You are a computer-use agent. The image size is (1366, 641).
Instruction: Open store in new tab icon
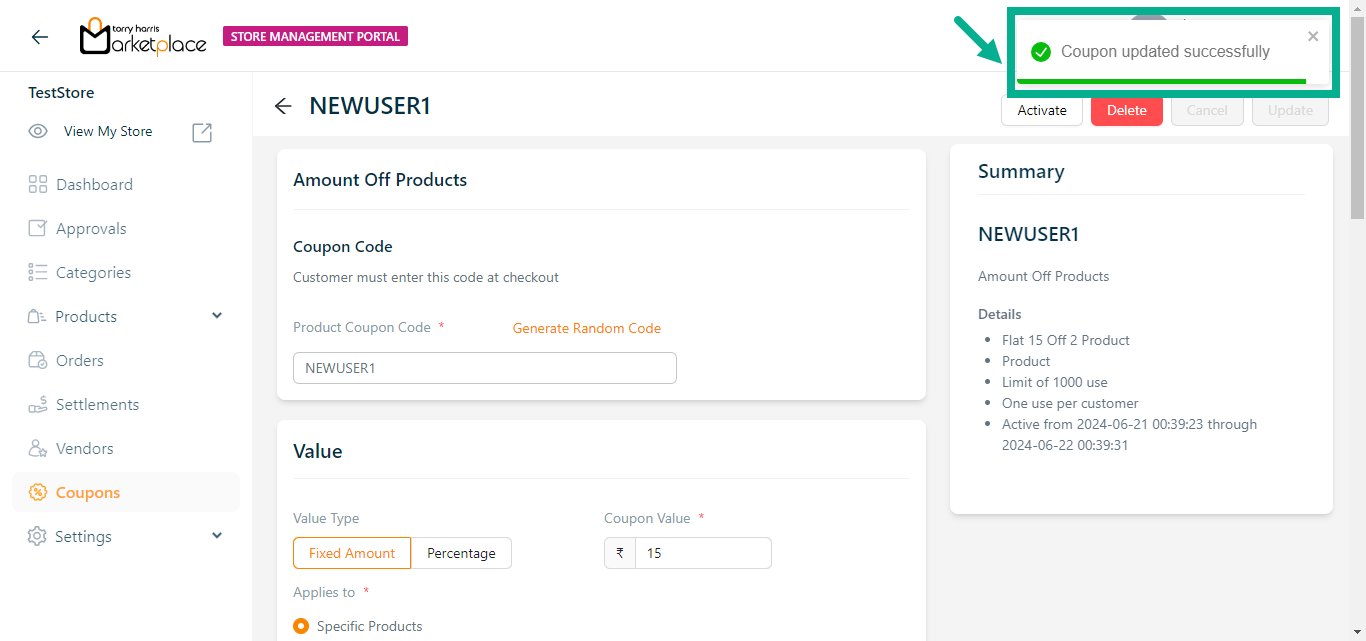point(202,132)
